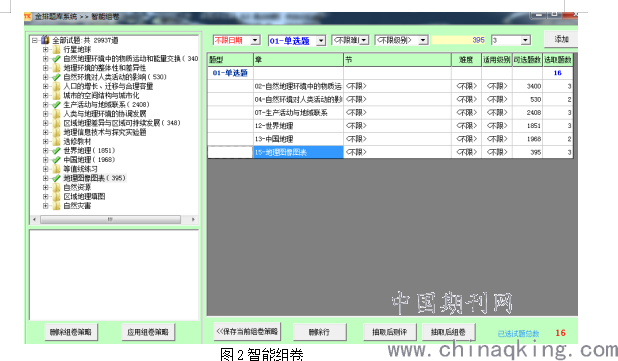Click green checkmark icon of 世界地理
618x361 pixels.
(x=56, y=151)
